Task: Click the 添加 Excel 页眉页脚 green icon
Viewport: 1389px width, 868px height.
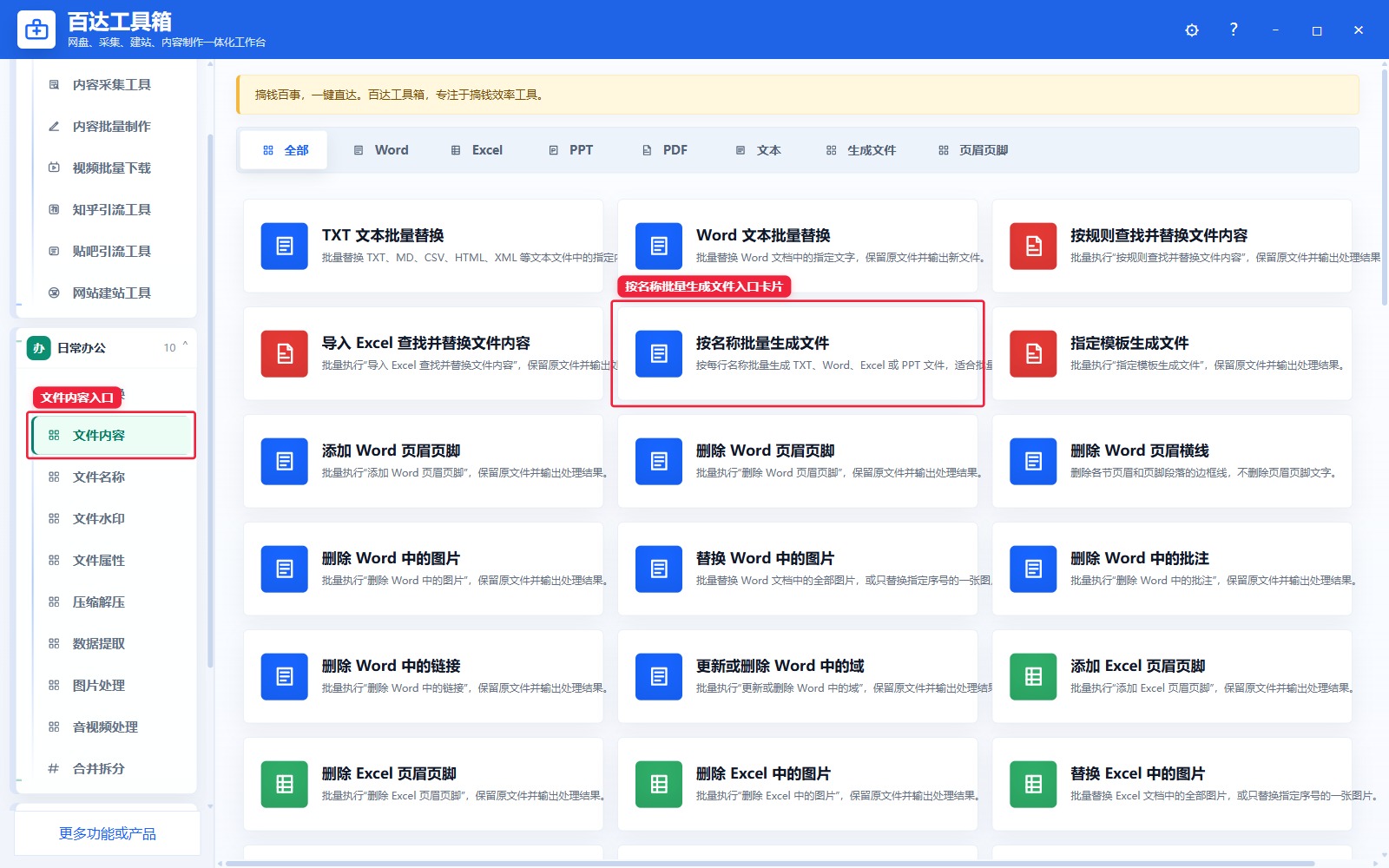Action: point(1033,677)
